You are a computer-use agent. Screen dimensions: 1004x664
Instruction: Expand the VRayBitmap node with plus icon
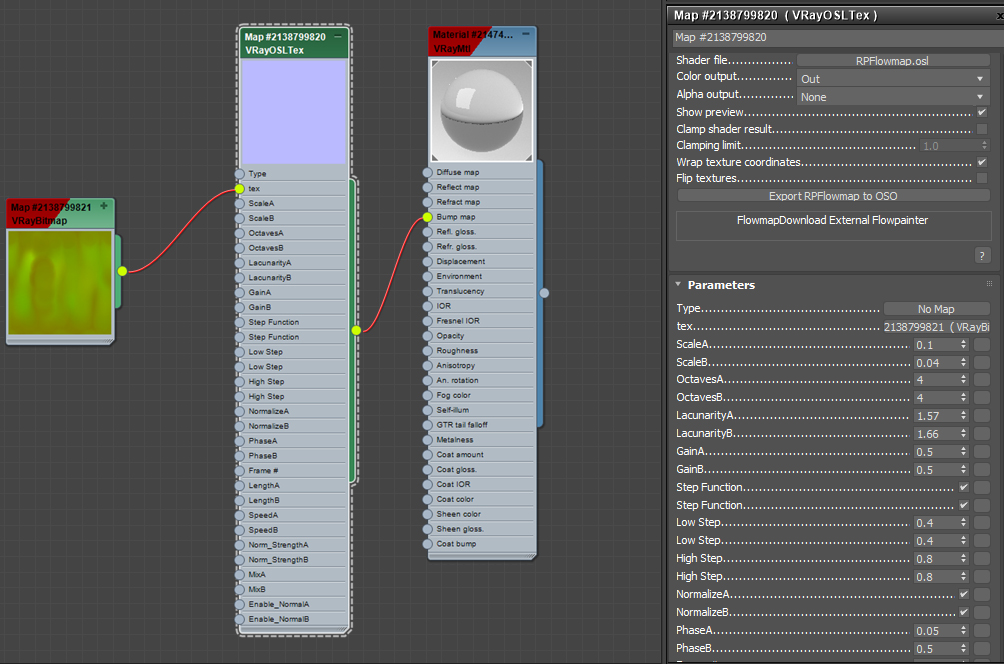pyautogui.click(x=104, y=206)
